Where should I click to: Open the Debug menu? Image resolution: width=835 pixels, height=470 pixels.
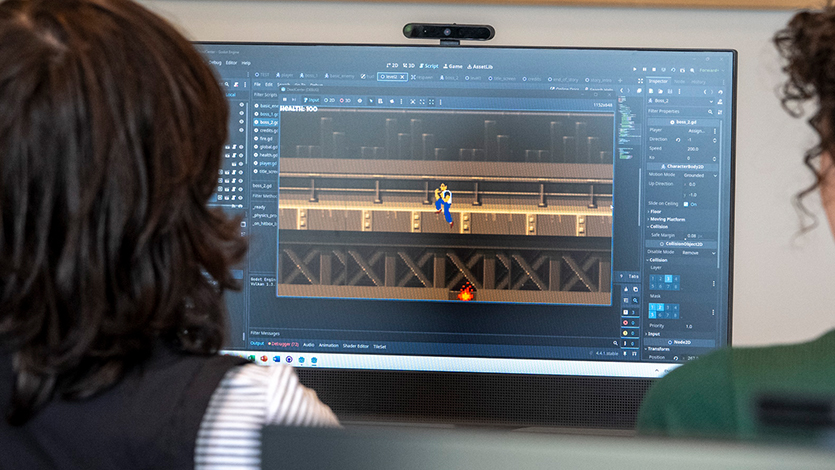[215, 62]
